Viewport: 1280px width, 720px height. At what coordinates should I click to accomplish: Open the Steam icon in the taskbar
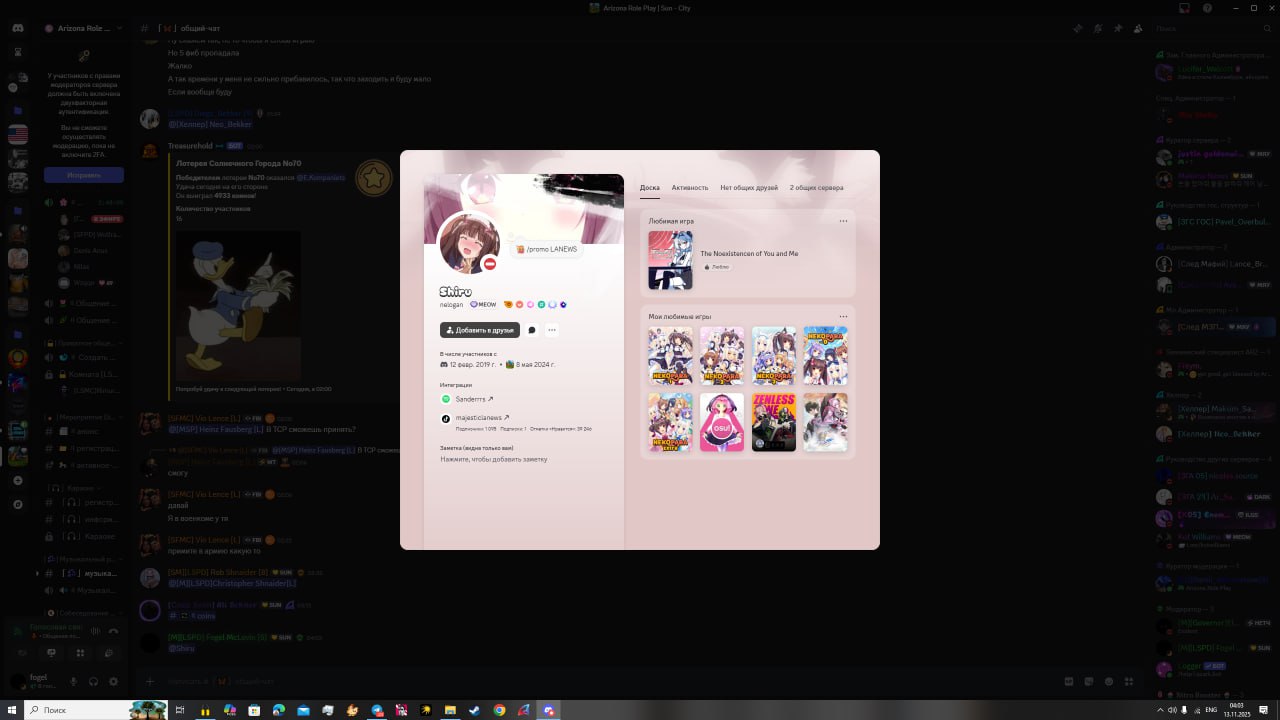point(475,710)
